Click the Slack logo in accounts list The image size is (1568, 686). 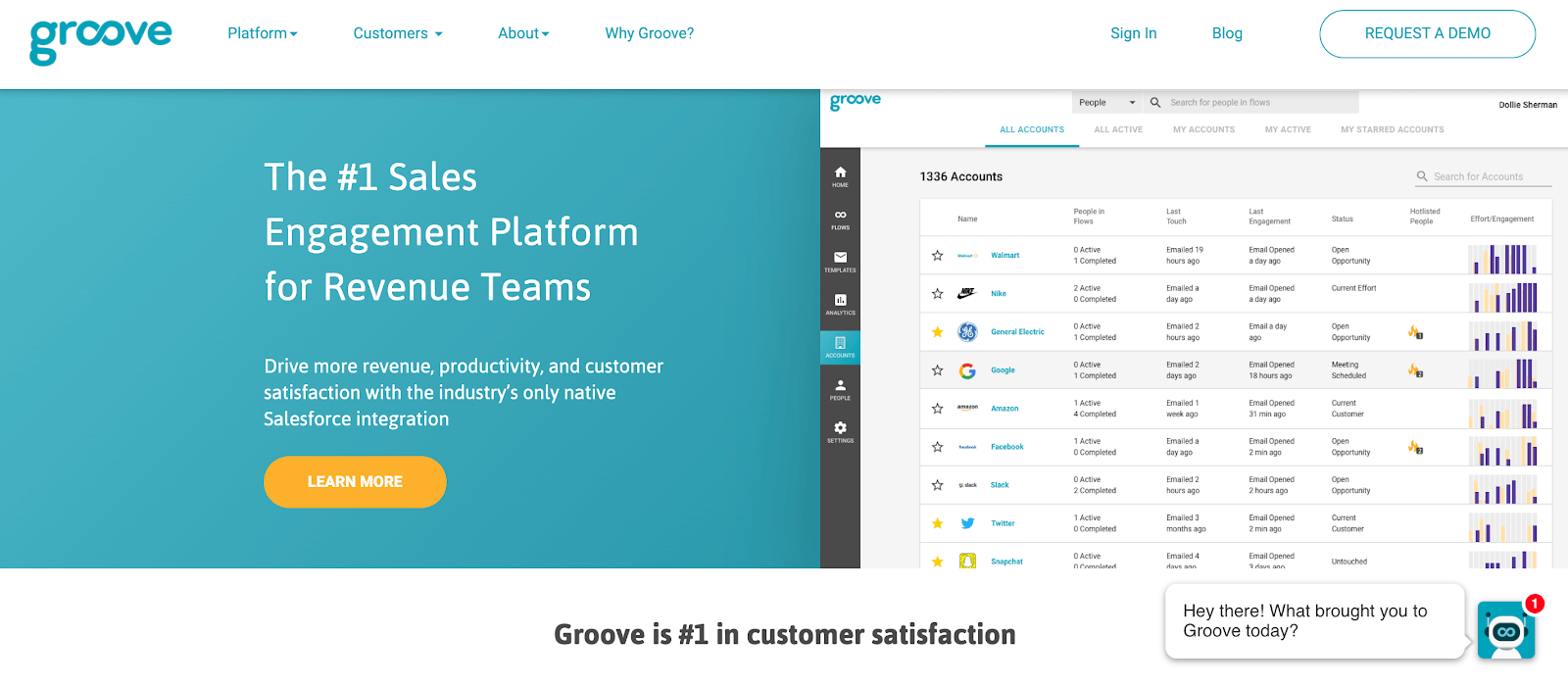967,485
